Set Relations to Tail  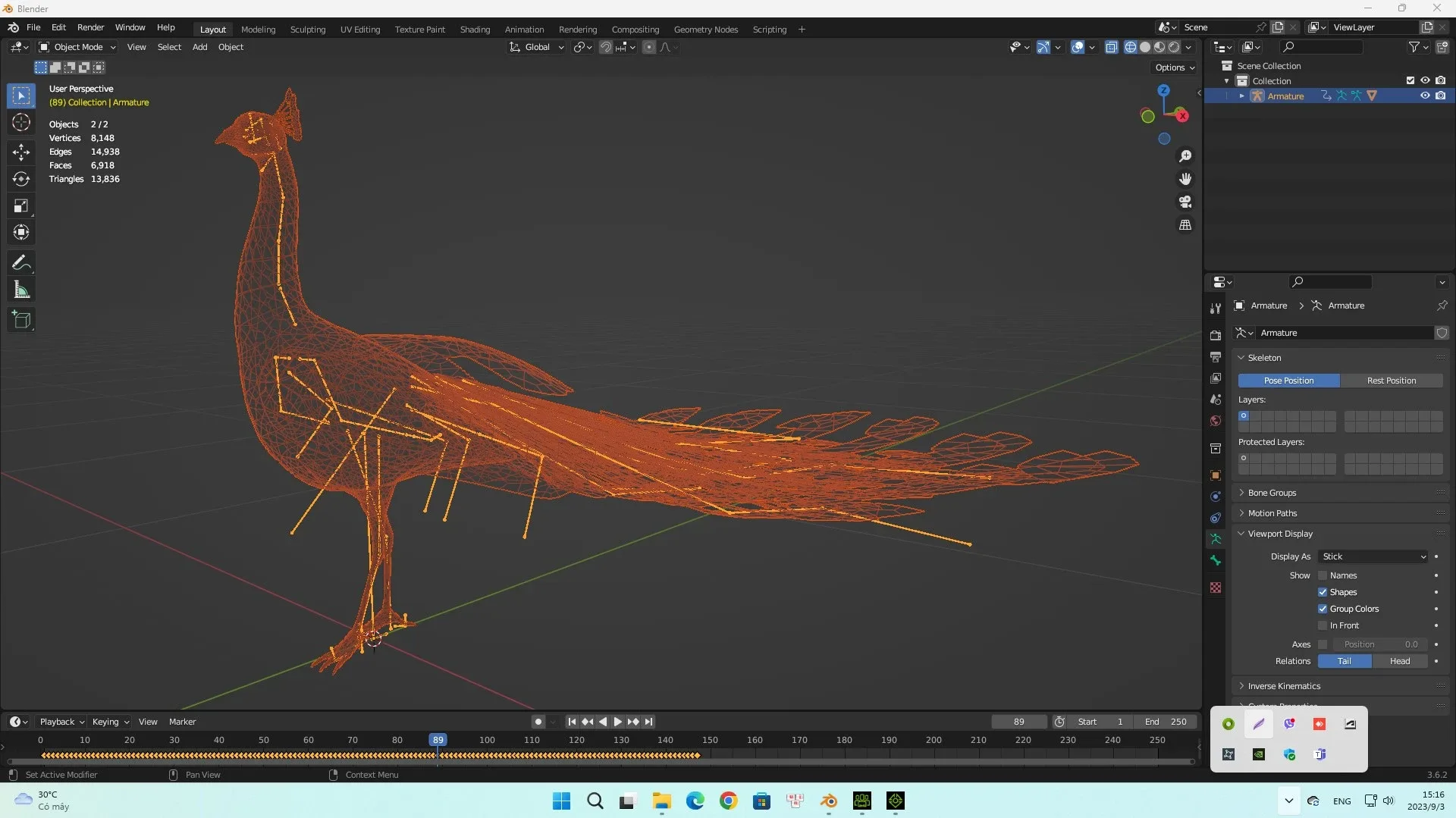[x=1345, y=661]
